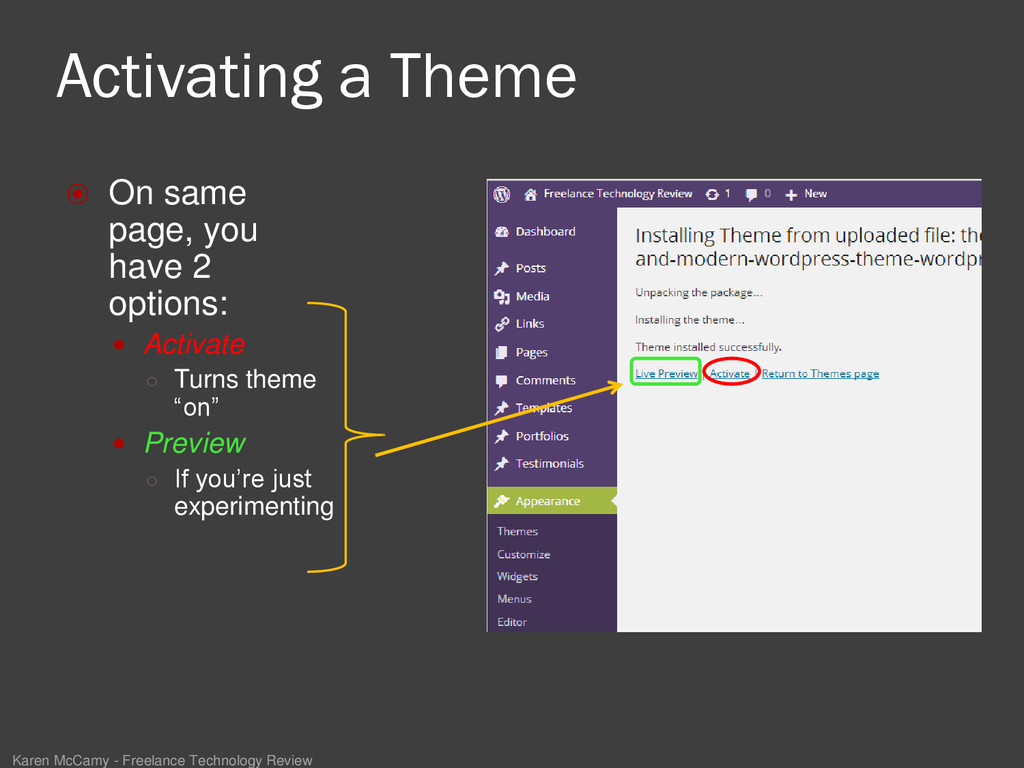Select Themes under Appearance
The image size is (1024, 768).
(517, 532)
